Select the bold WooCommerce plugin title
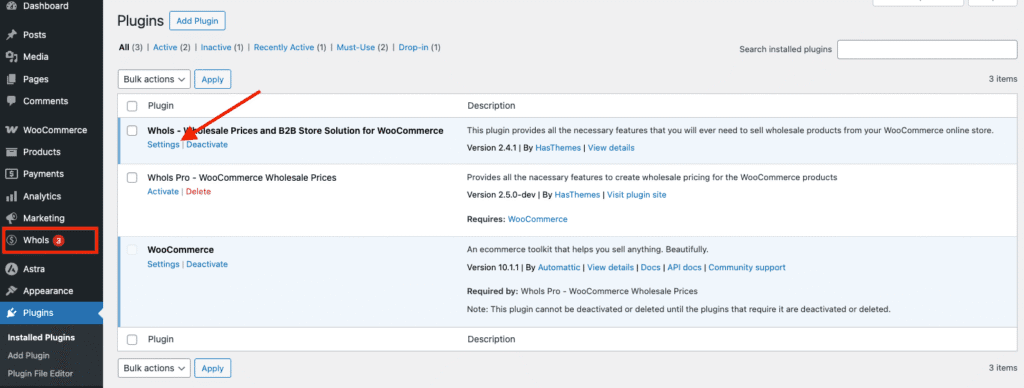Screen dimensions: 1024x388 [x=180, y=250]
